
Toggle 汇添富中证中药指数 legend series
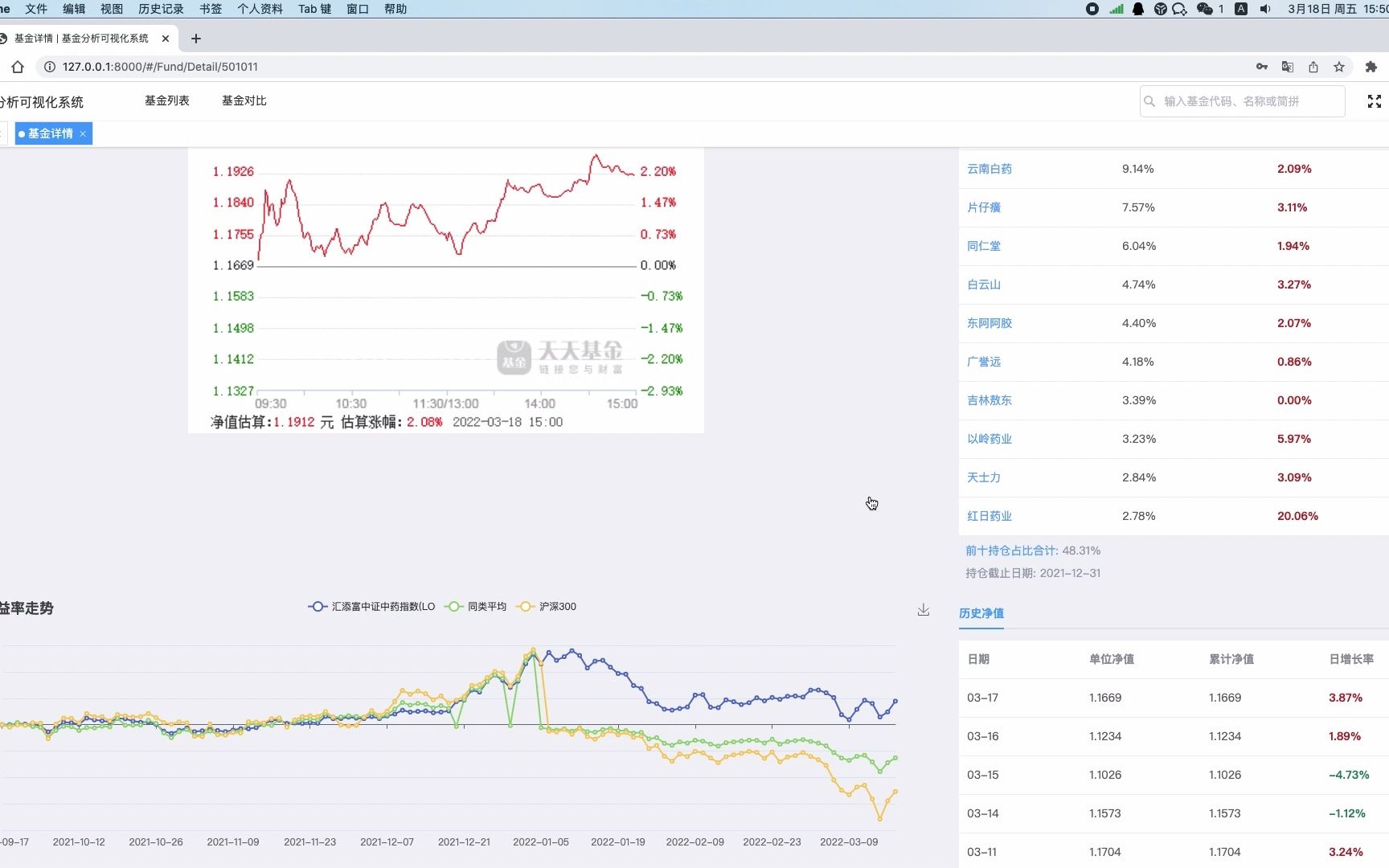pos(371,607)
